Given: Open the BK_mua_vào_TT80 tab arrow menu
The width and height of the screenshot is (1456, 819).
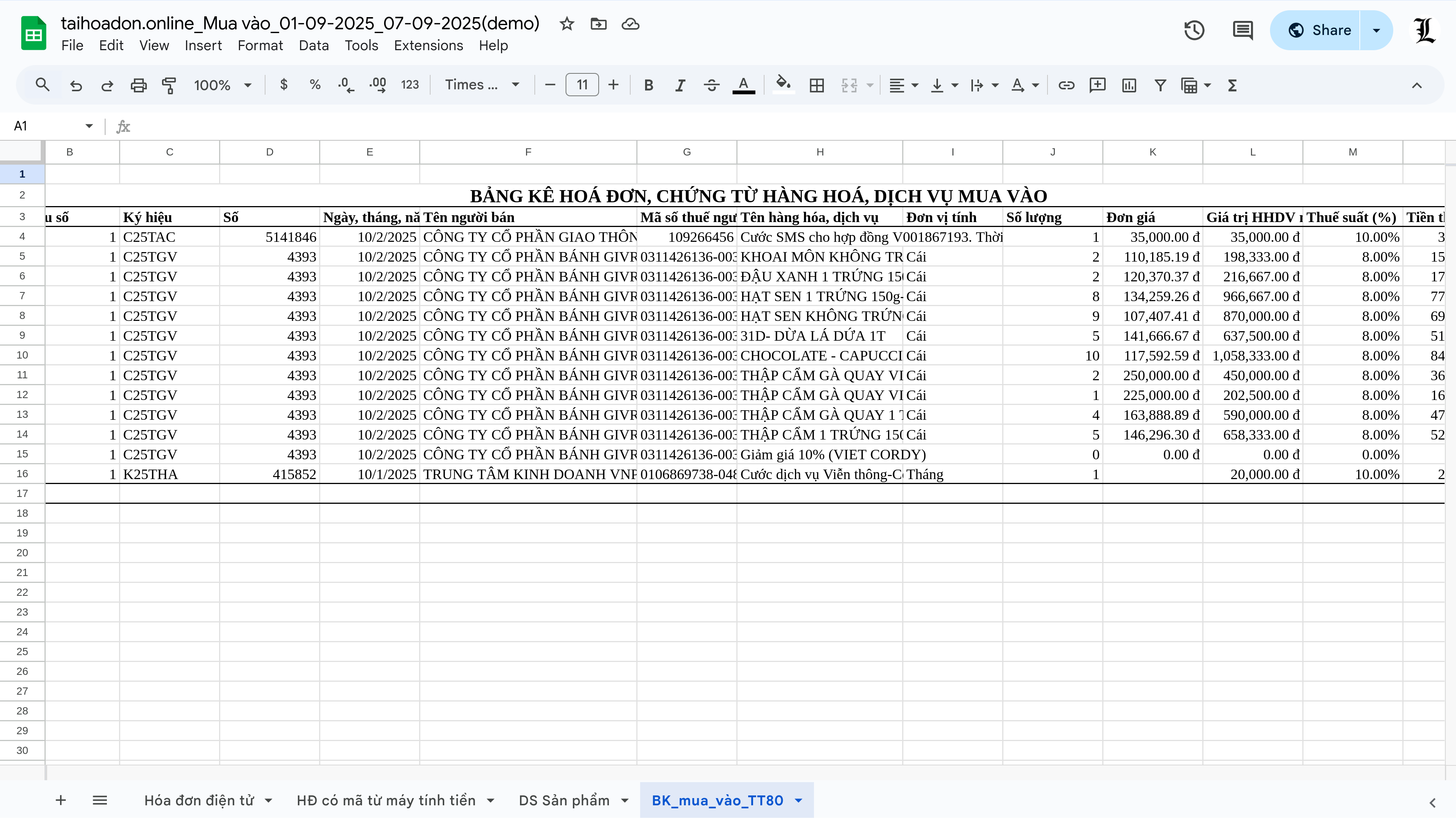Looking at the screenshot, I should [799, 800].
